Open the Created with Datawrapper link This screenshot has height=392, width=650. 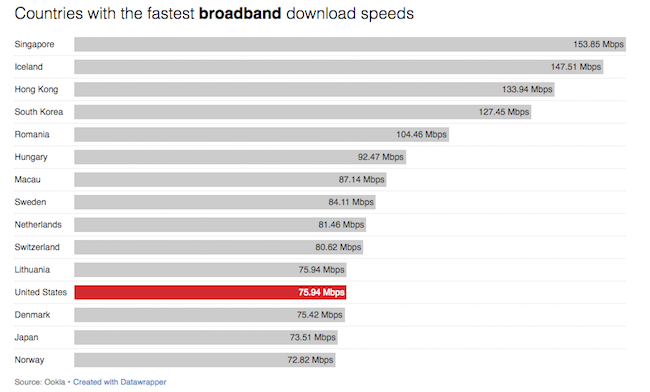pyautogui.click(x=119, y=382)
